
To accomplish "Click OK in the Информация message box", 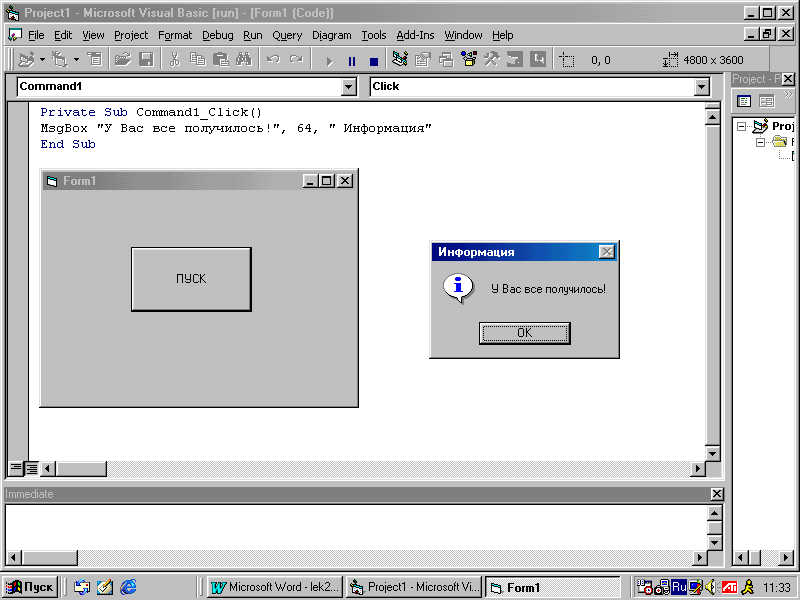I will tap(524, 333).
